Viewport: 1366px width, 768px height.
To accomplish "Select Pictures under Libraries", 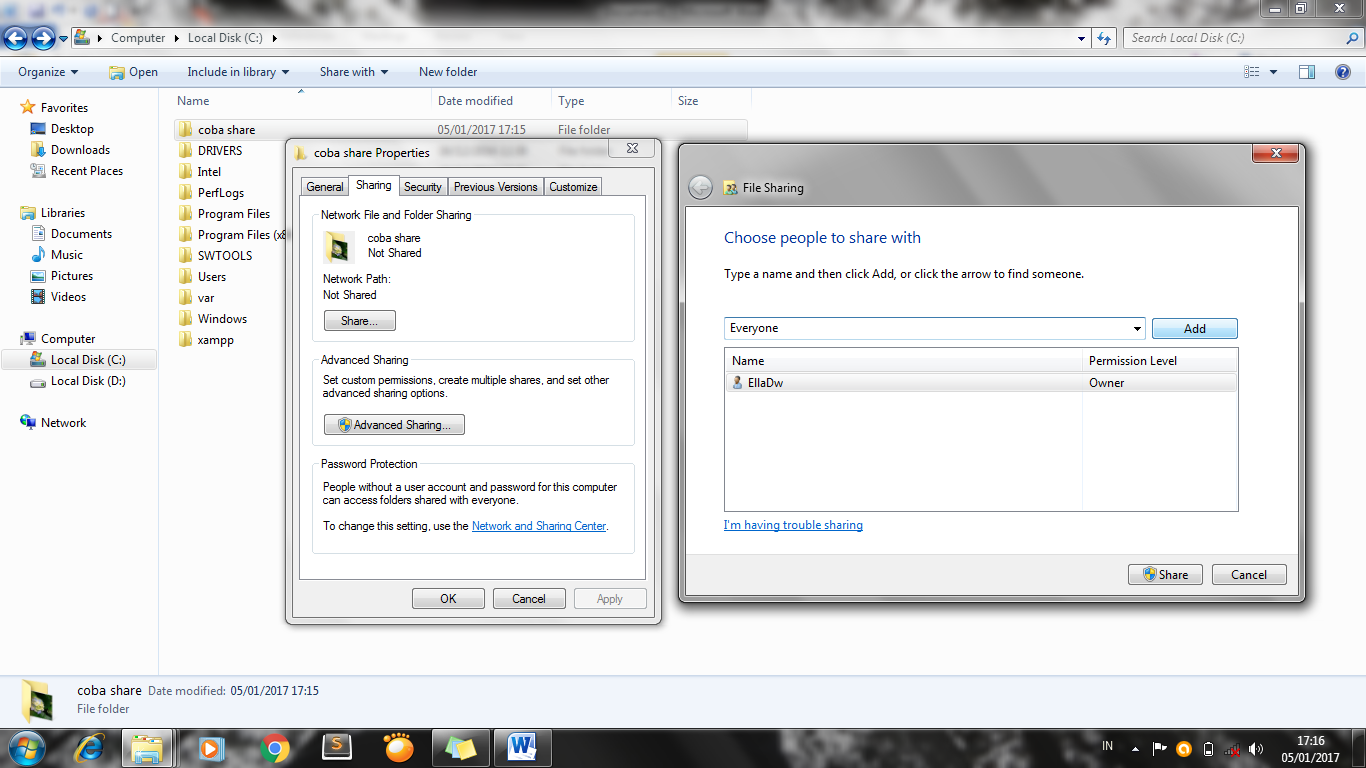I will (x=72, y=276).
